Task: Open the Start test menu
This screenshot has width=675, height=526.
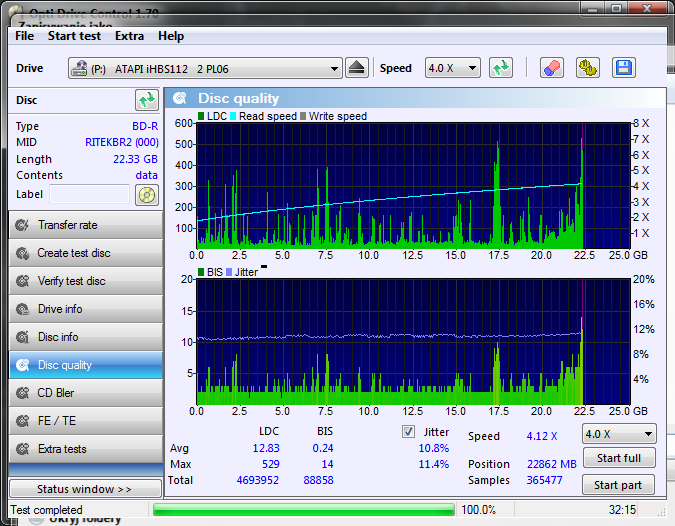Action: click(x=74, y=36)
